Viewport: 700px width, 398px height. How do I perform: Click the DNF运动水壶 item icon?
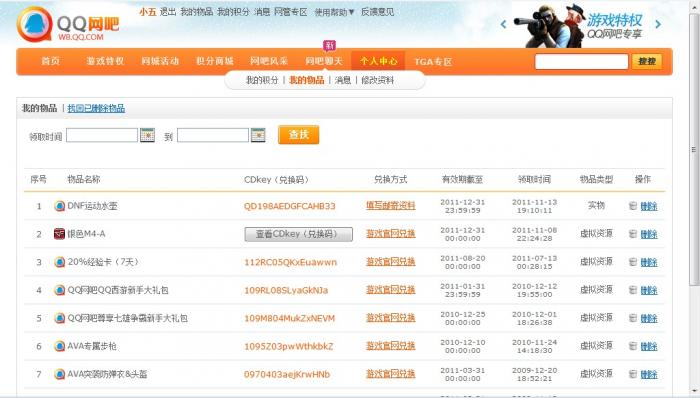[x=59, y=206]
